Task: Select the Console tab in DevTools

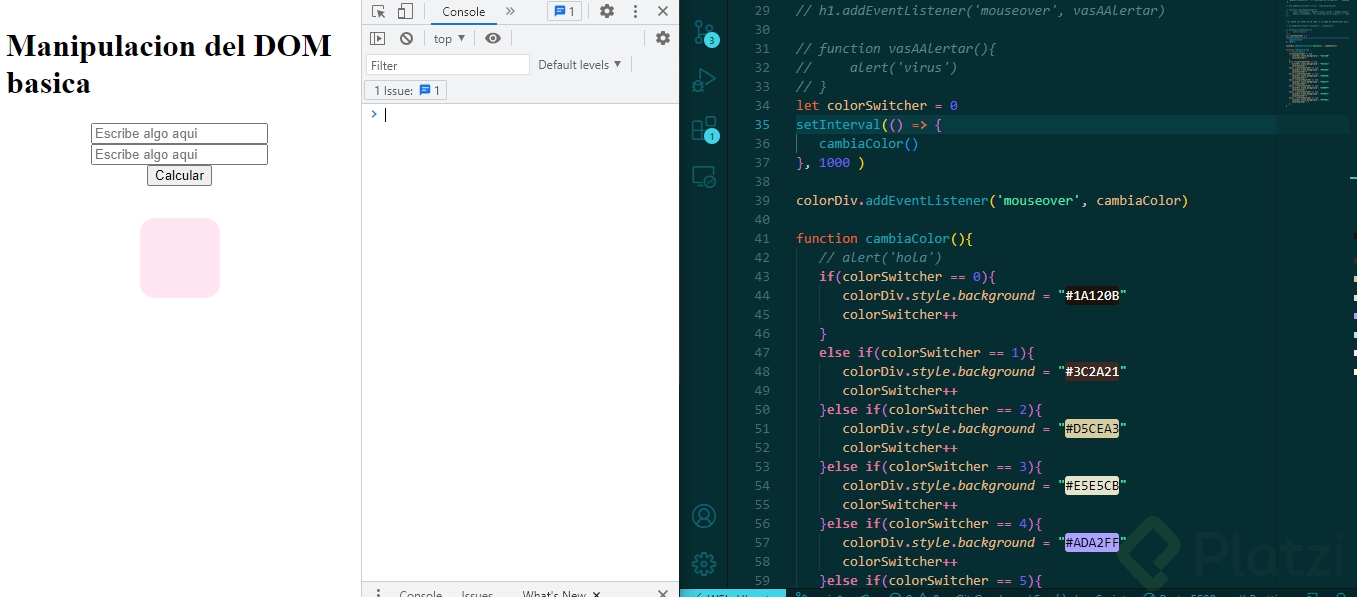Action: click(464, 12)
